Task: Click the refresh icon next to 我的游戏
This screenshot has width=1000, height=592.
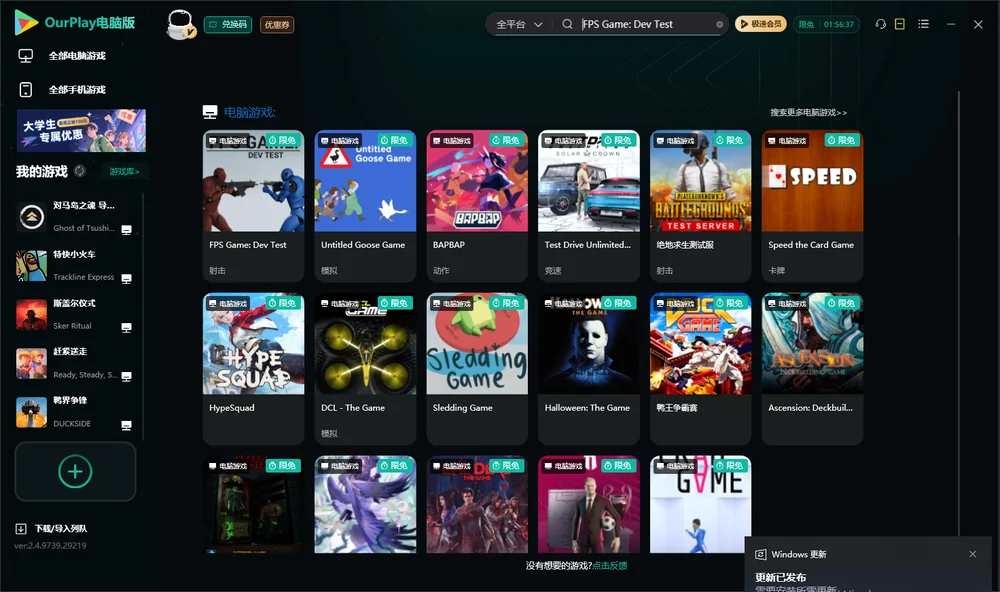Action: coord(80,171)
